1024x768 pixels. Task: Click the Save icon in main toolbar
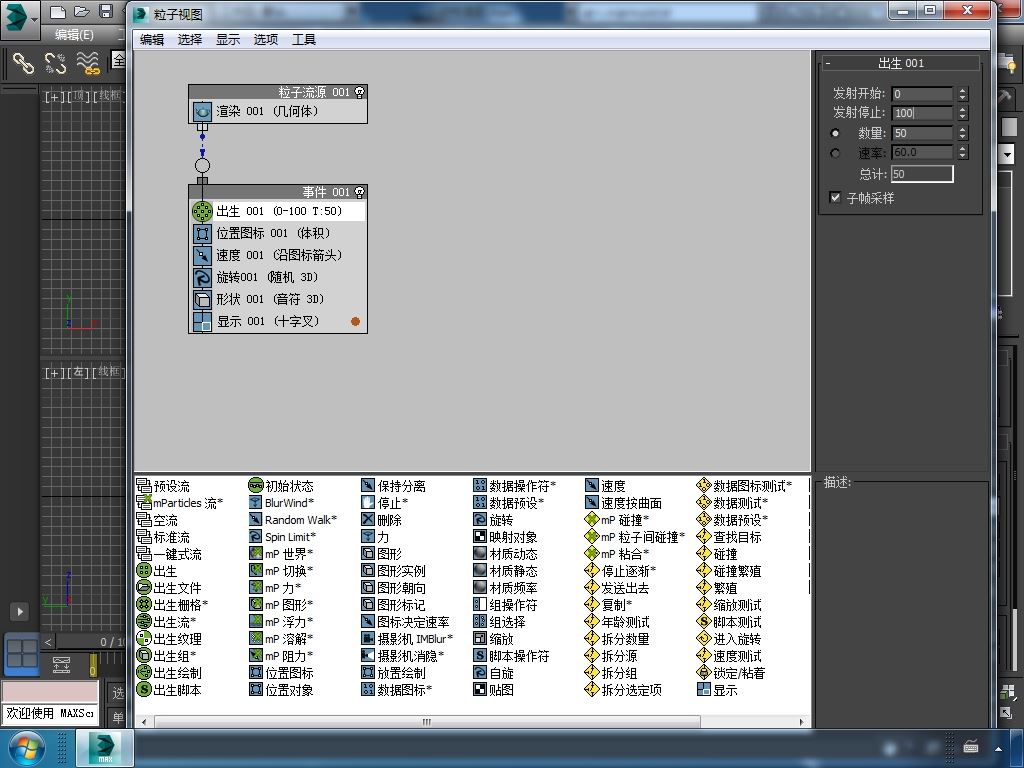tap(105, 10)
